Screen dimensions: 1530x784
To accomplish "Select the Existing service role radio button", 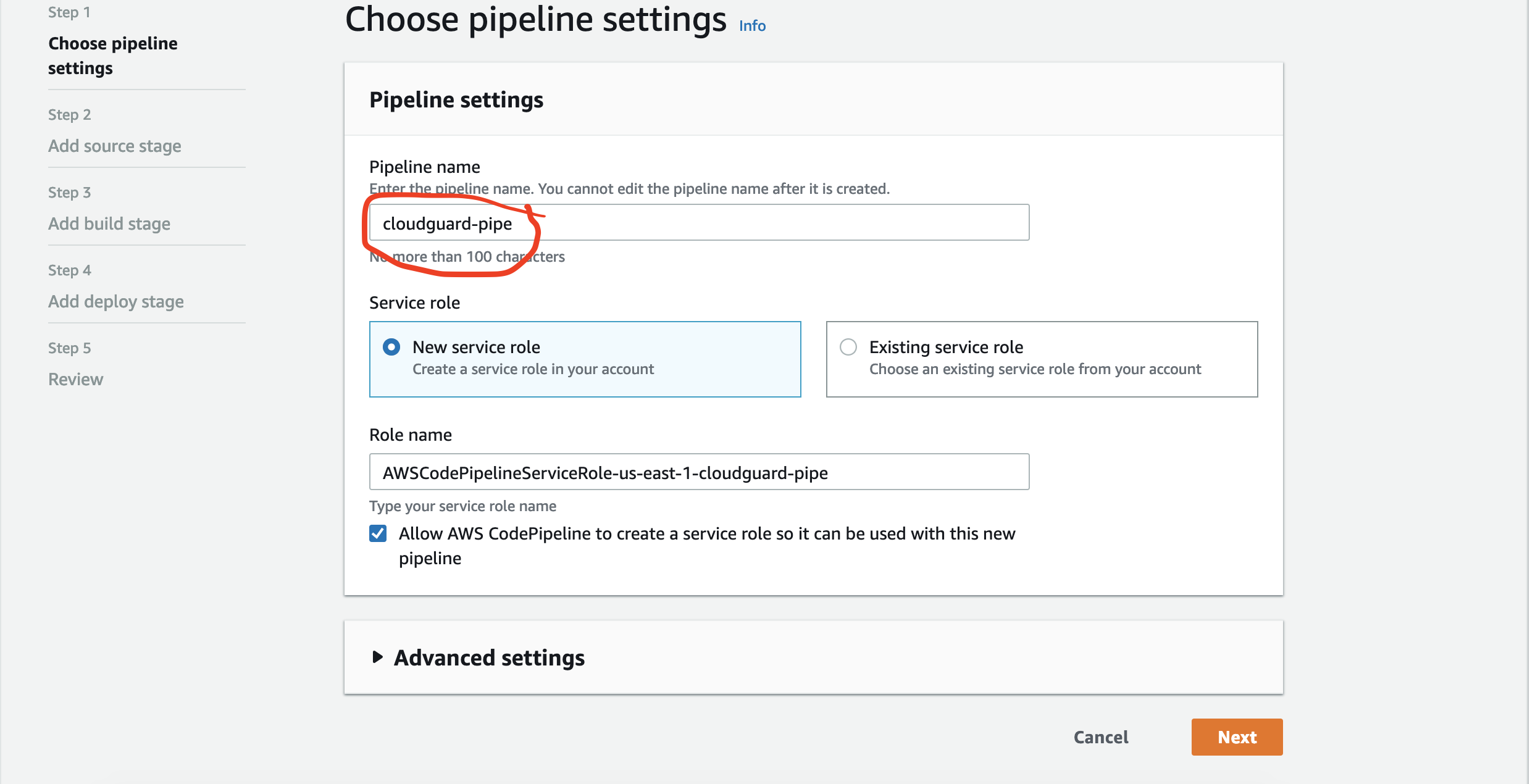I will [848, 347].
